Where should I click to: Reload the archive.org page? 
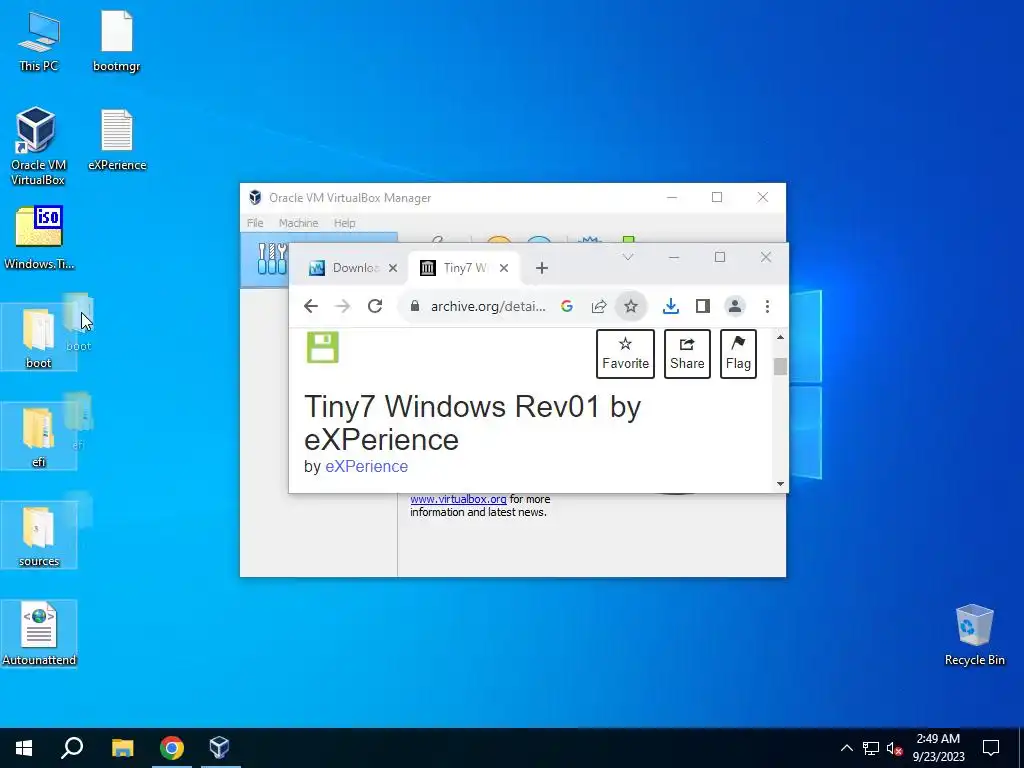coord(375,306)
